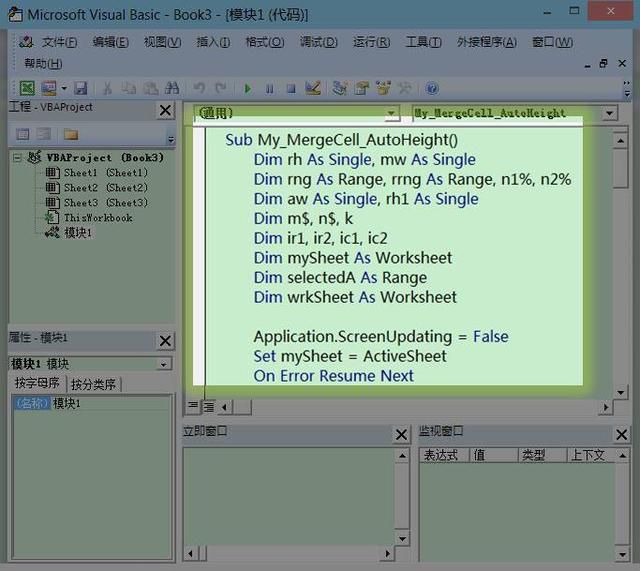Click the 类型 column header
Screen dimensions: 640x571
click(542, 455)
